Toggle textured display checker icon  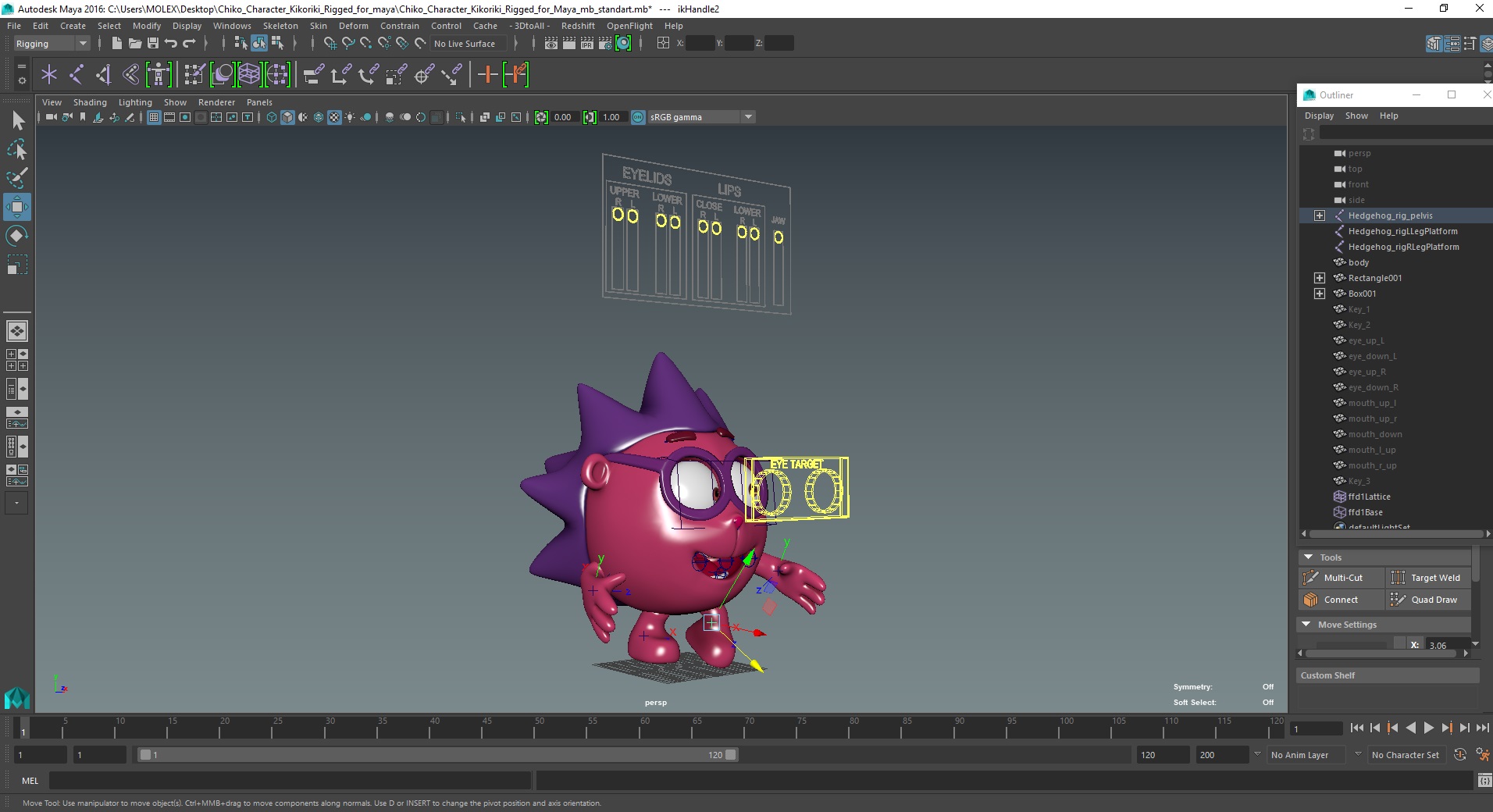point(334,118)
